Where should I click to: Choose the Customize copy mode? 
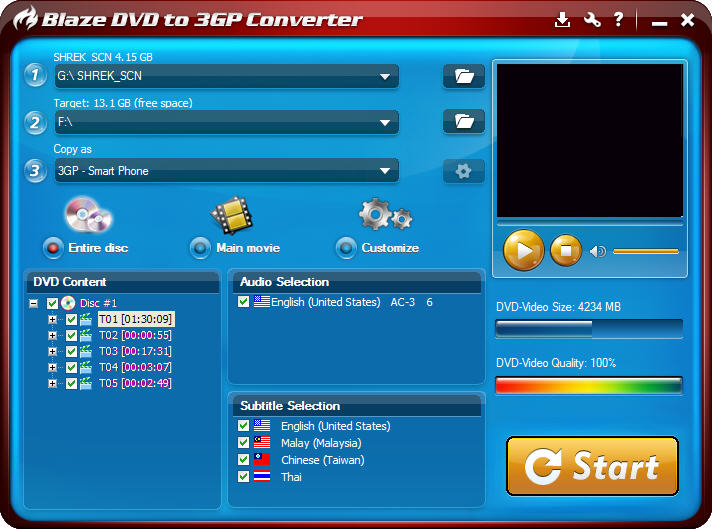[346, 248]
